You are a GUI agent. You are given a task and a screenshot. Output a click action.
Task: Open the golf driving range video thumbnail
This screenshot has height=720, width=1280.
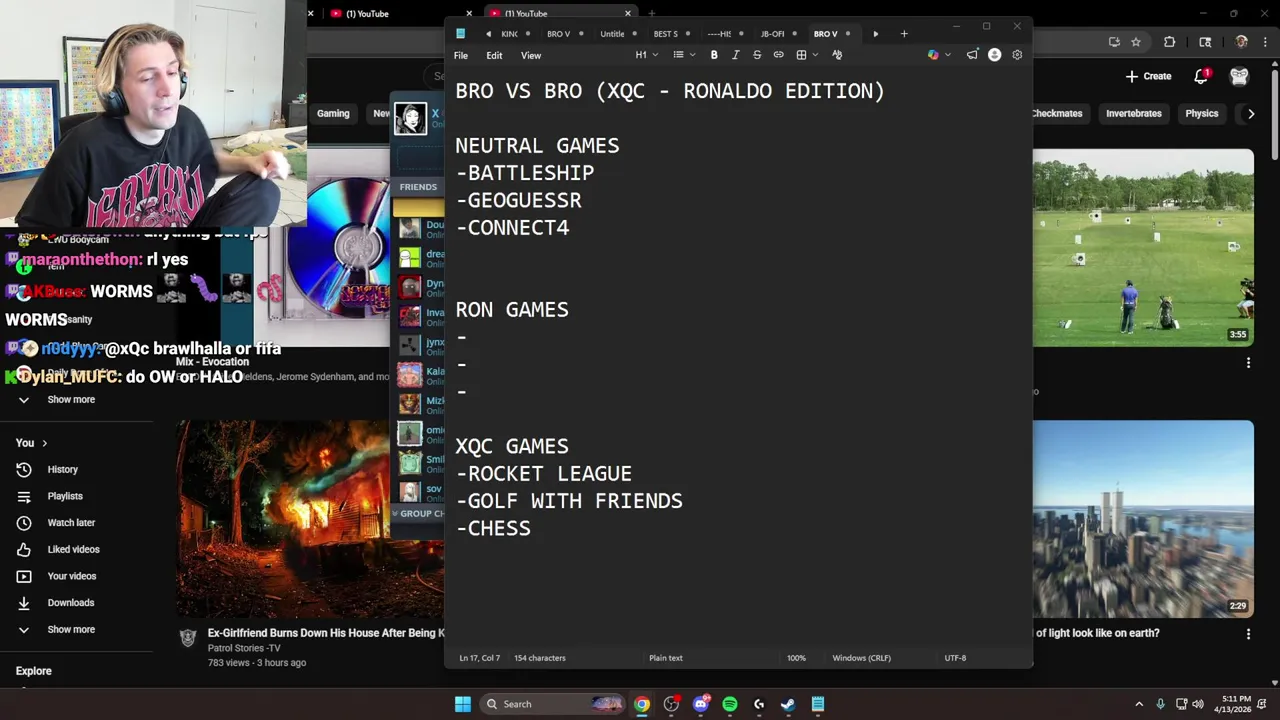[x=1143, y=248]
